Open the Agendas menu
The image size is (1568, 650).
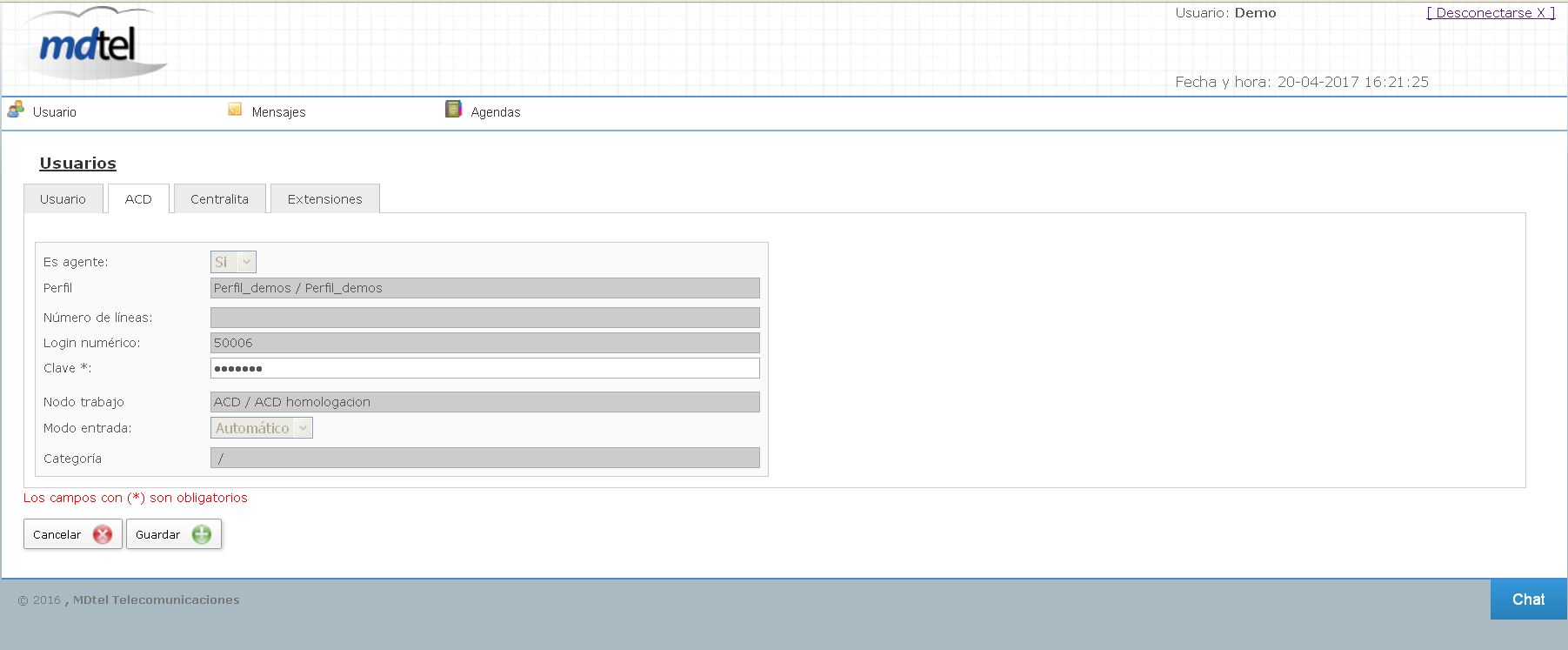(x=496, y=112)
